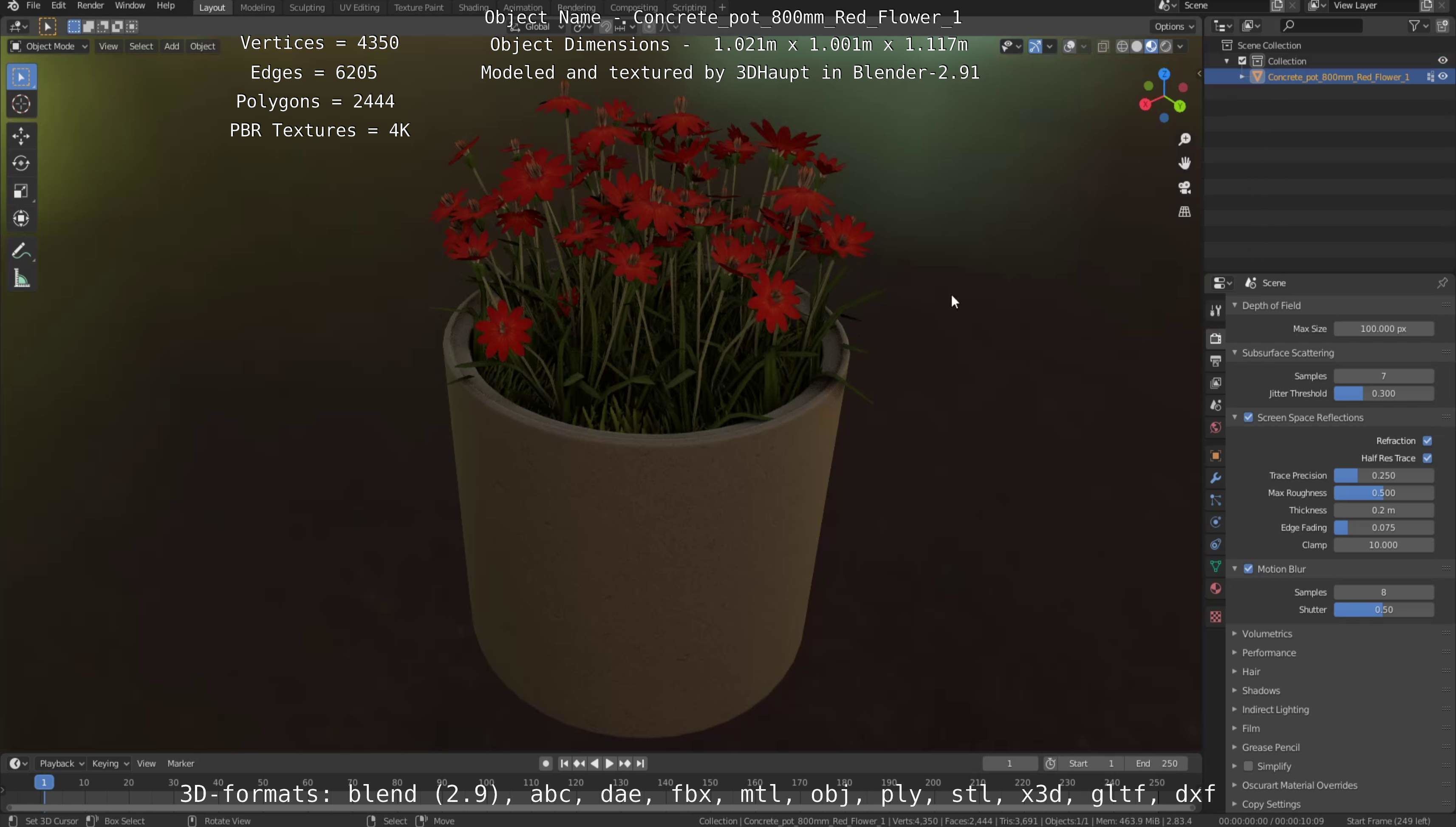Open the Object Constraints properties tab
Viewport: 1456px width, 827px height.
tap(1215, 544)
